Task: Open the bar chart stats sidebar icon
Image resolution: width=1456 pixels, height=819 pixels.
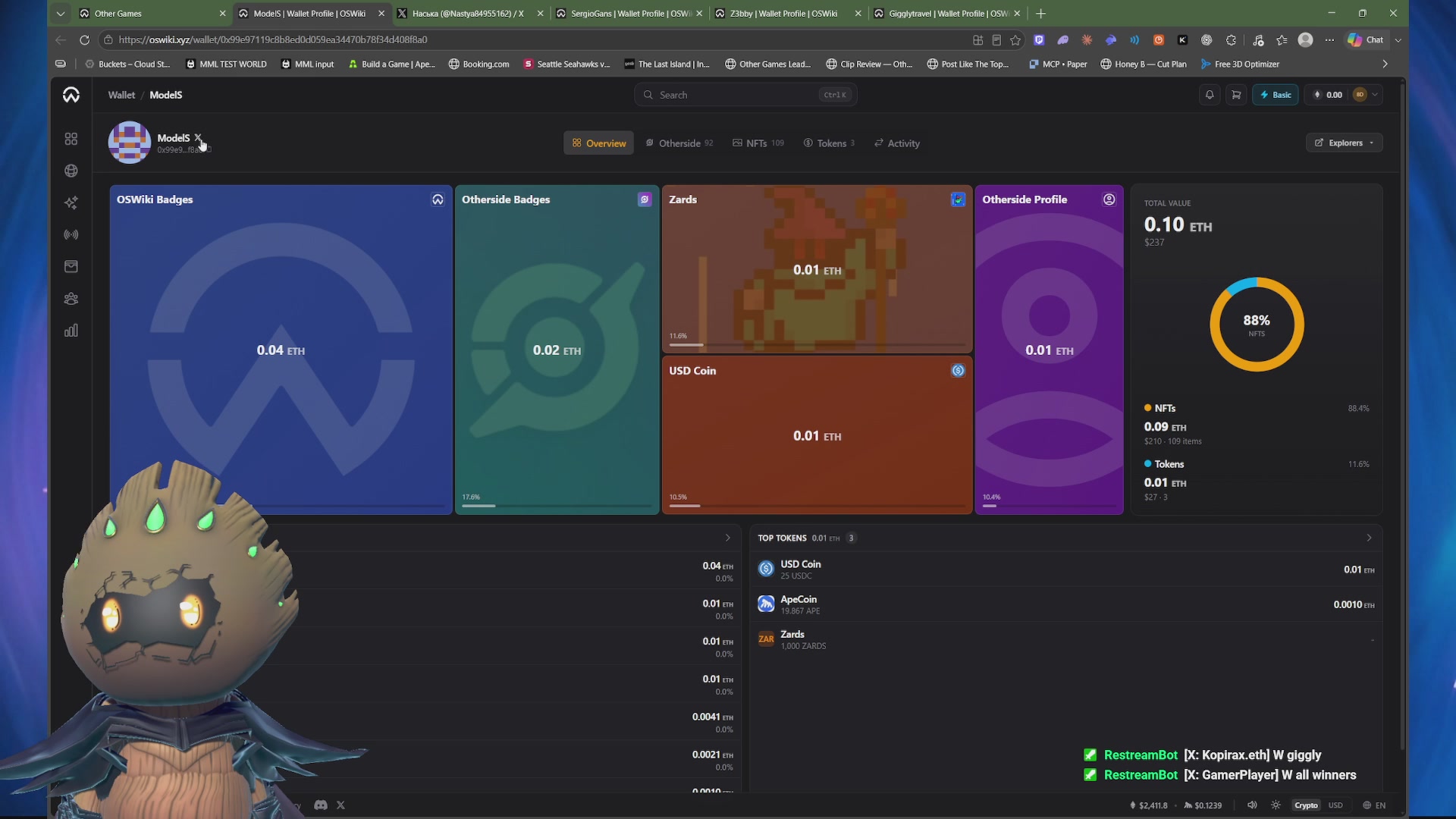Action: [71, 331]
